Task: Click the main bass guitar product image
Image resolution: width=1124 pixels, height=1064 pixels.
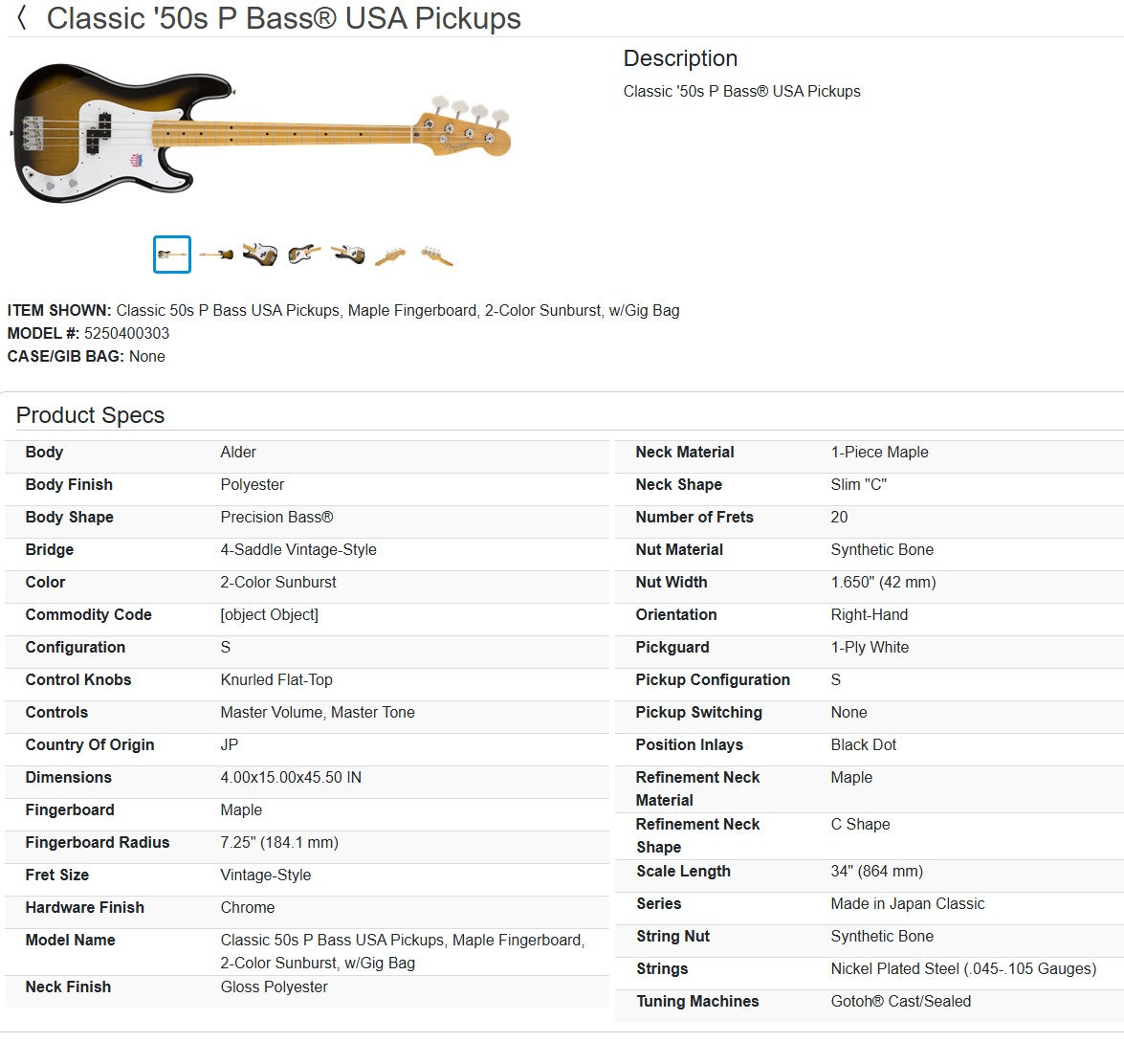Action: (261, 134)
